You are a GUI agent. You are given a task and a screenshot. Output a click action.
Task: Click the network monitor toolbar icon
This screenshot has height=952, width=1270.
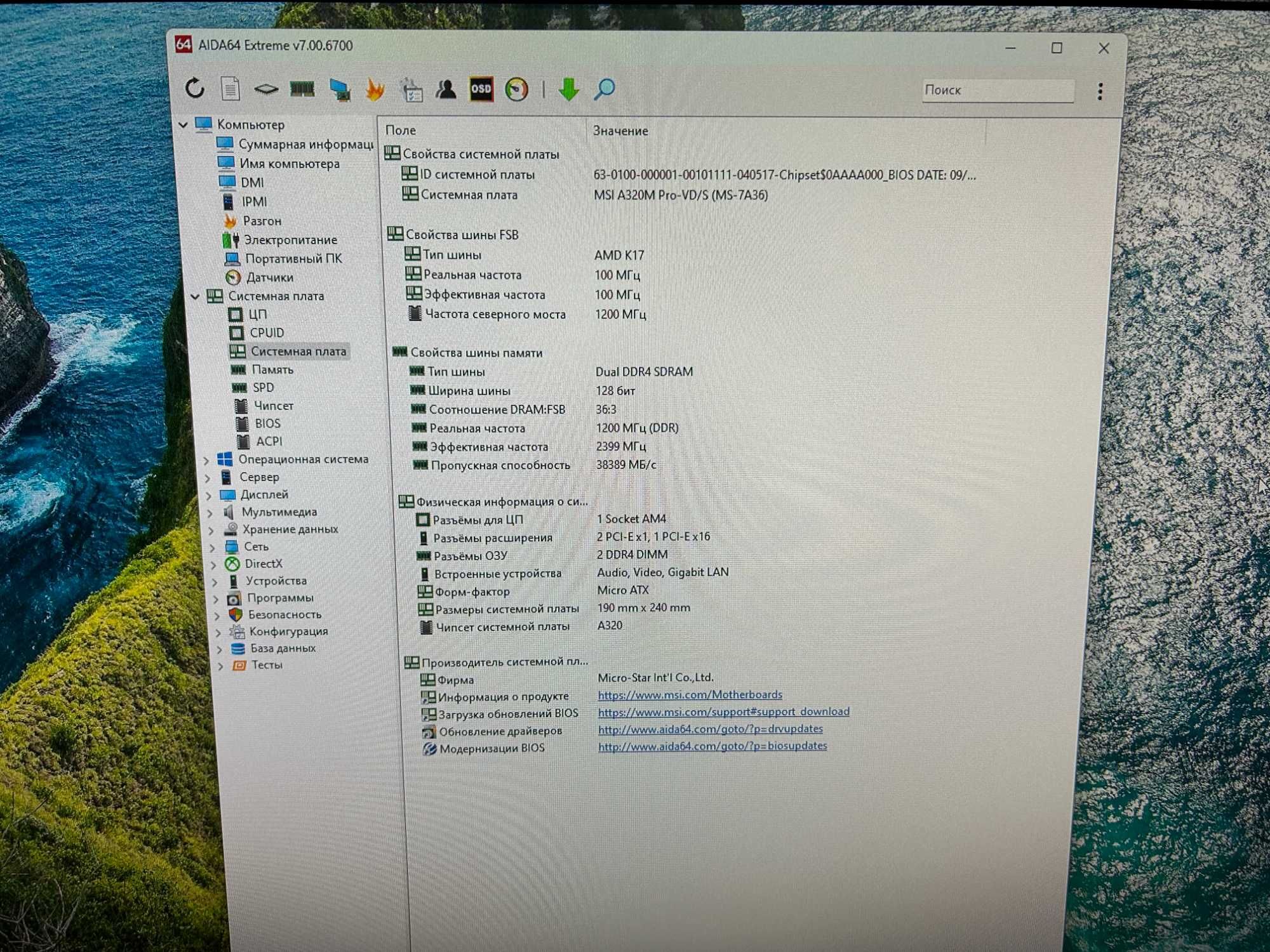340,89
